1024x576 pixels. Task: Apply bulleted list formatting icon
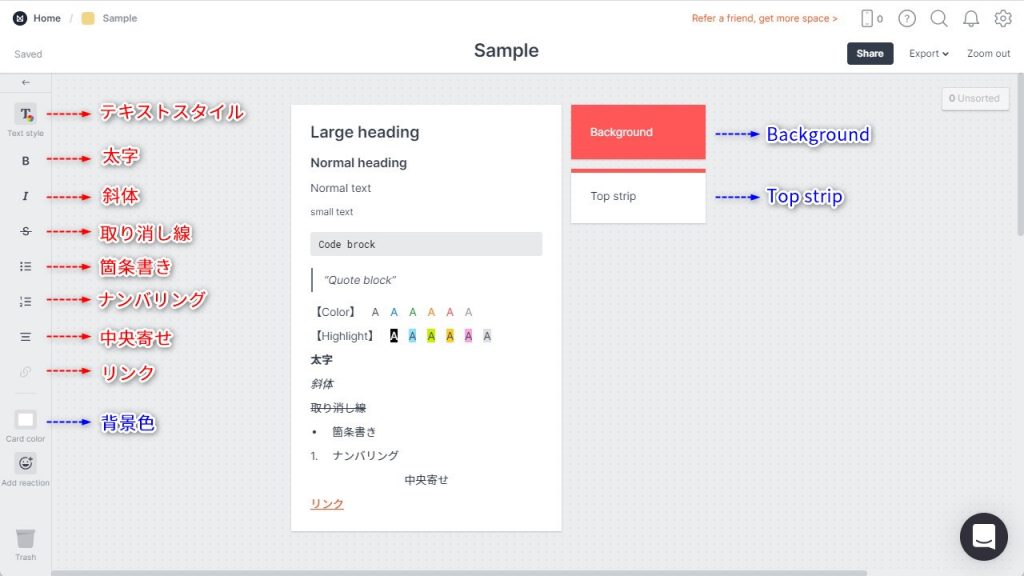[x=25, y=266]
